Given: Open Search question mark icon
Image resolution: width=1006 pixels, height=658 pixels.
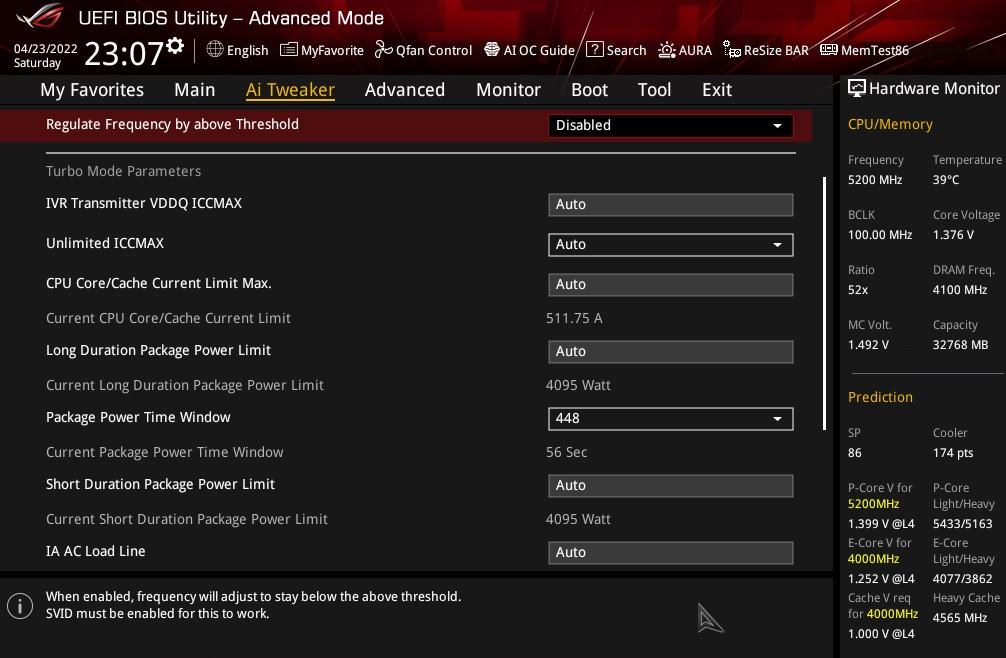Looking at the screenshot, I should [595, 49].
